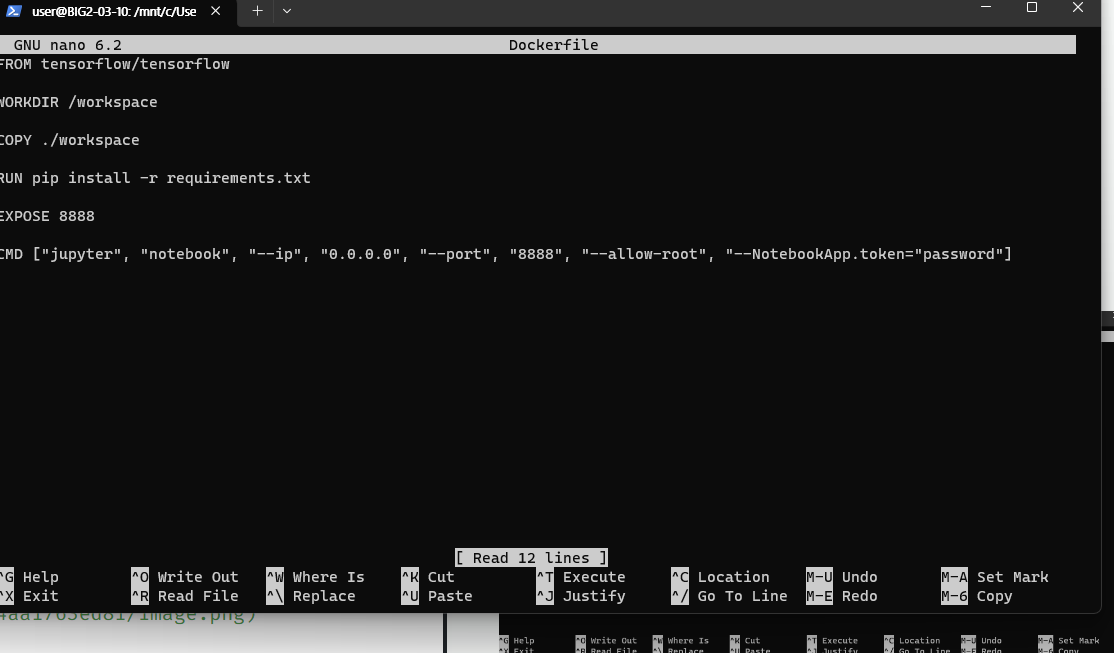This screenshot has width=1114, height=653.
Task: Click on "0.0.0.0" IP value in CMD
Action: 360,254
